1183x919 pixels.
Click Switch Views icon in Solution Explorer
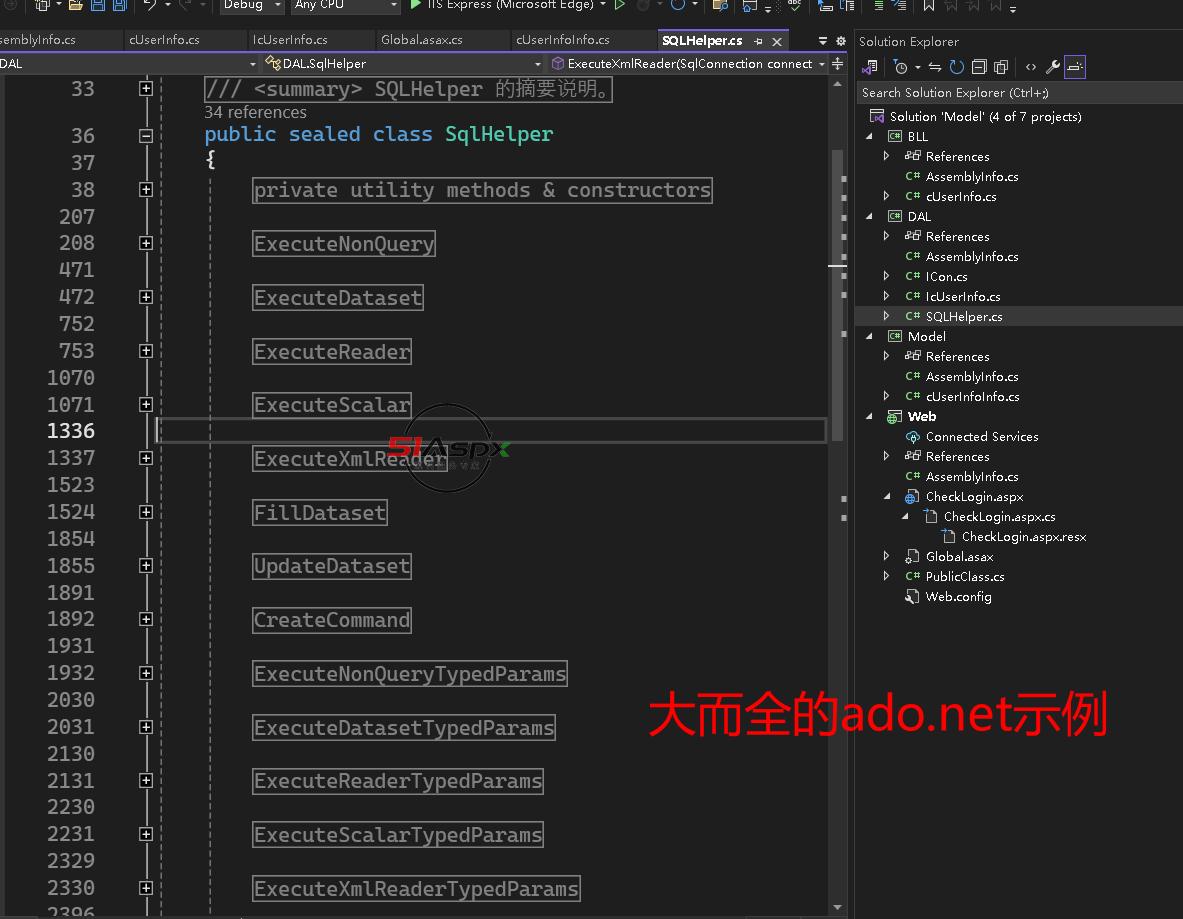pos(870,67)
